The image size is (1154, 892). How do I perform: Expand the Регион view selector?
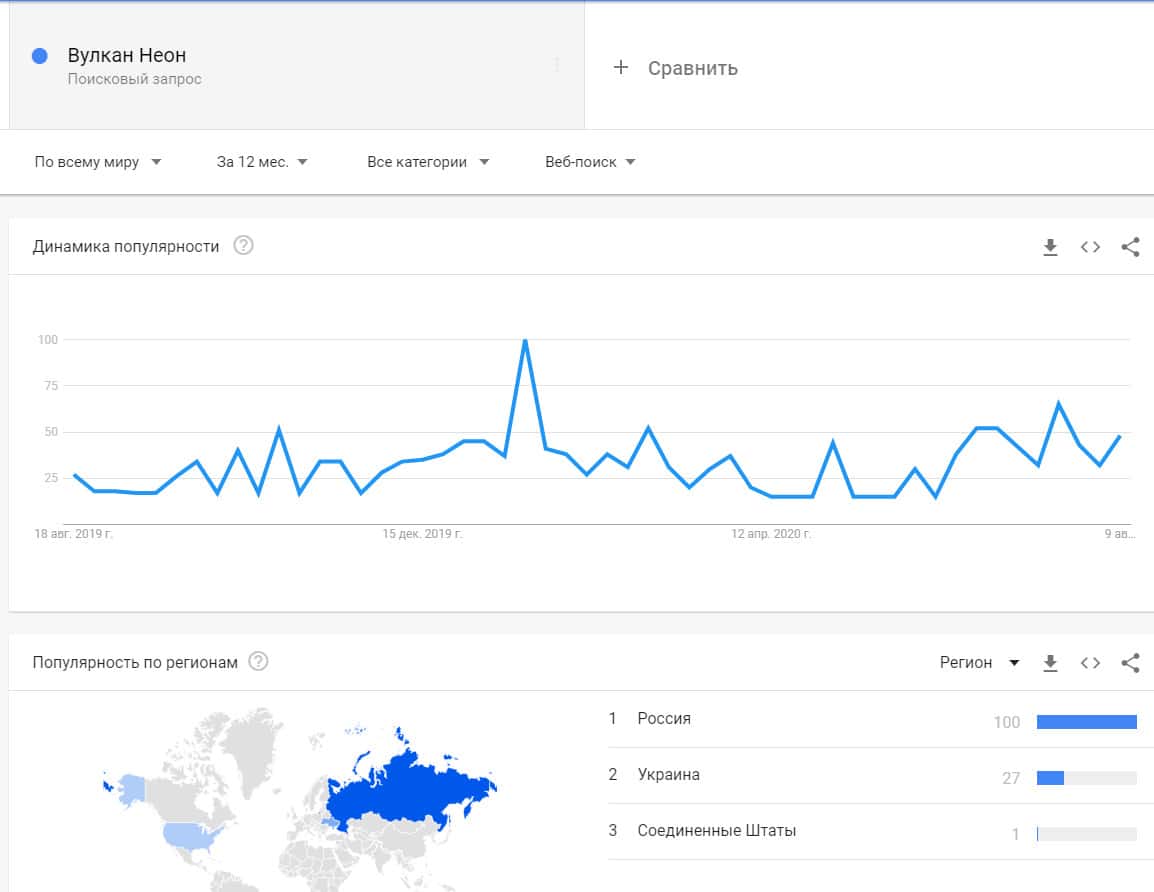click(979, 662)
